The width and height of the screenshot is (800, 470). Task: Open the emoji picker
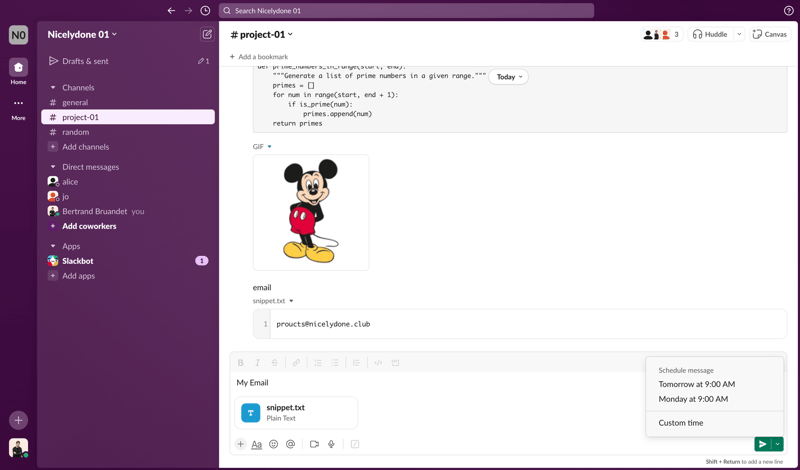(x=273, y=444)
